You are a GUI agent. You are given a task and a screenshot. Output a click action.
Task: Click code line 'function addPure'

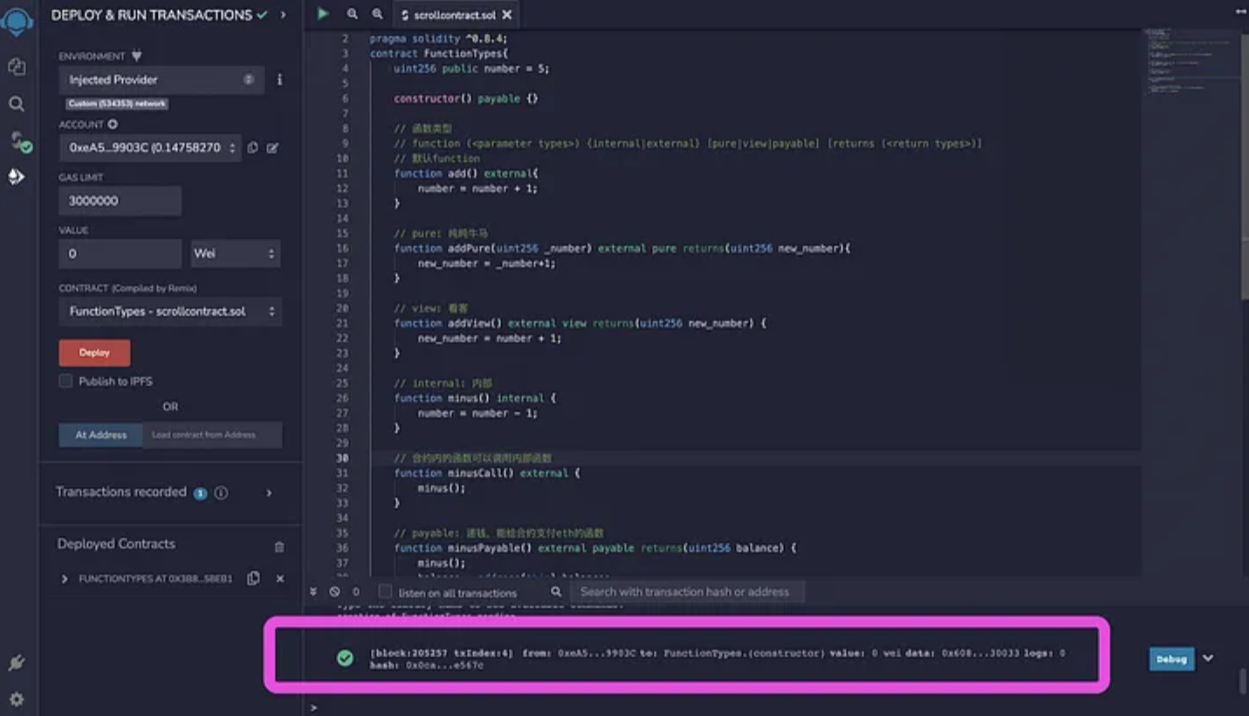click(x=622, y=248)
